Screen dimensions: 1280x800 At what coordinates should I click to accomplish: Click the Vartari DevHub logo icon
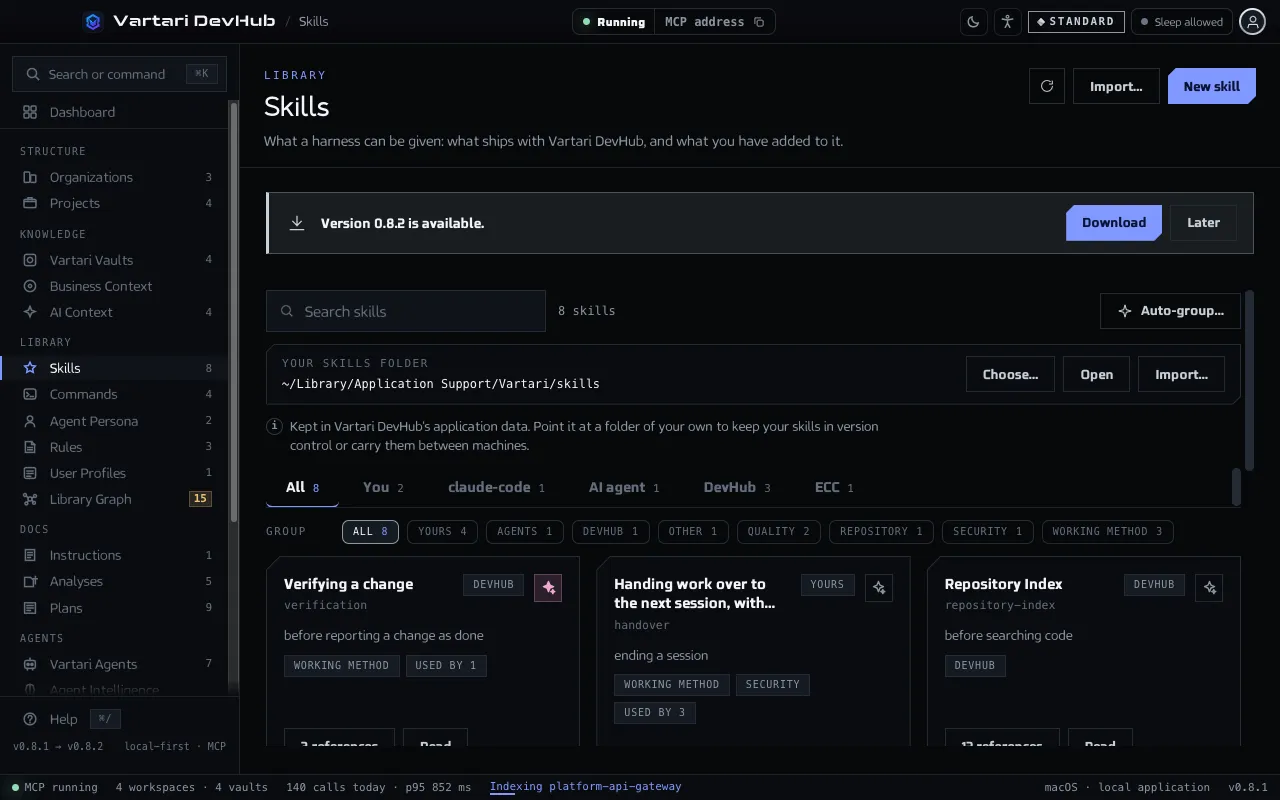coord(93,21)
